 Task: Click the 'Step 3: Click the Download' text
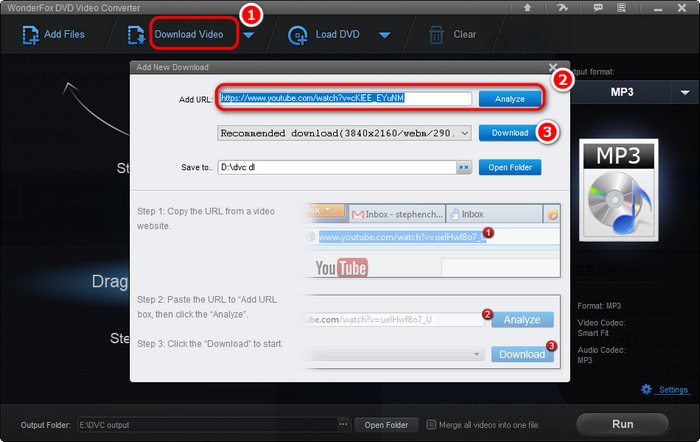(210, 344)
